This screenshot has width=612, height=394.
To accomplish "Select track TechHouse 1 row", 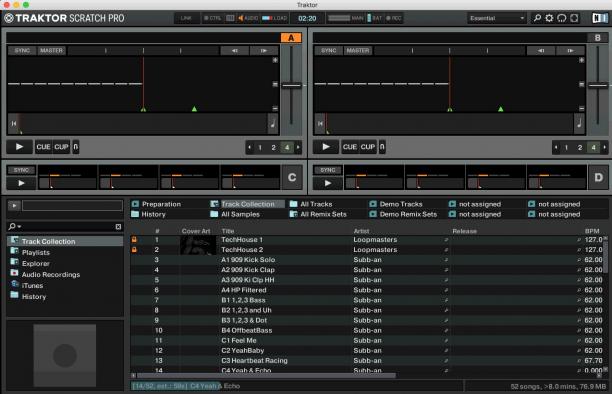I will [x=367, y=239].
